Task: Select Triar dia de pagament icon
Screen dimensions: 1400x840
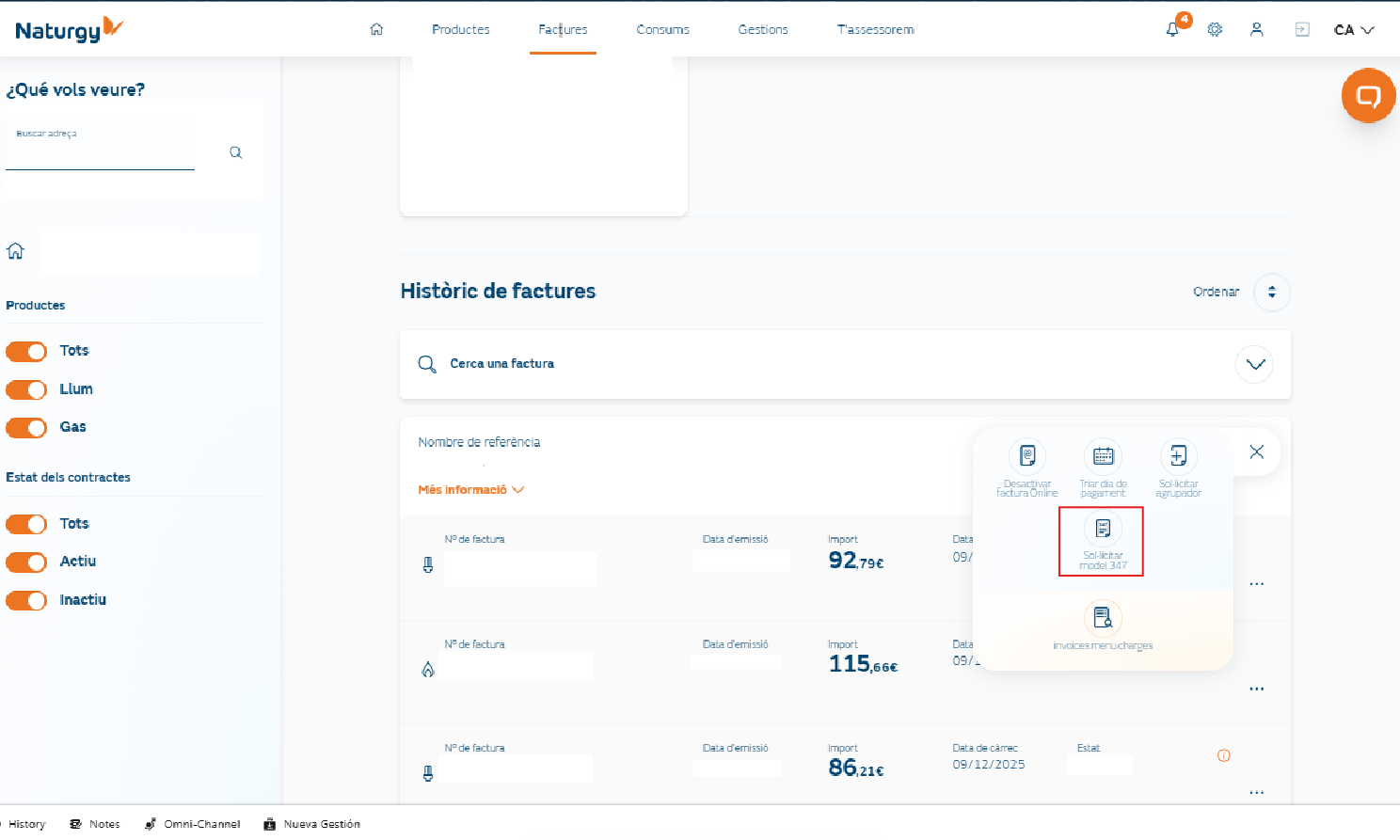Action: click(x=1103, y=456)
